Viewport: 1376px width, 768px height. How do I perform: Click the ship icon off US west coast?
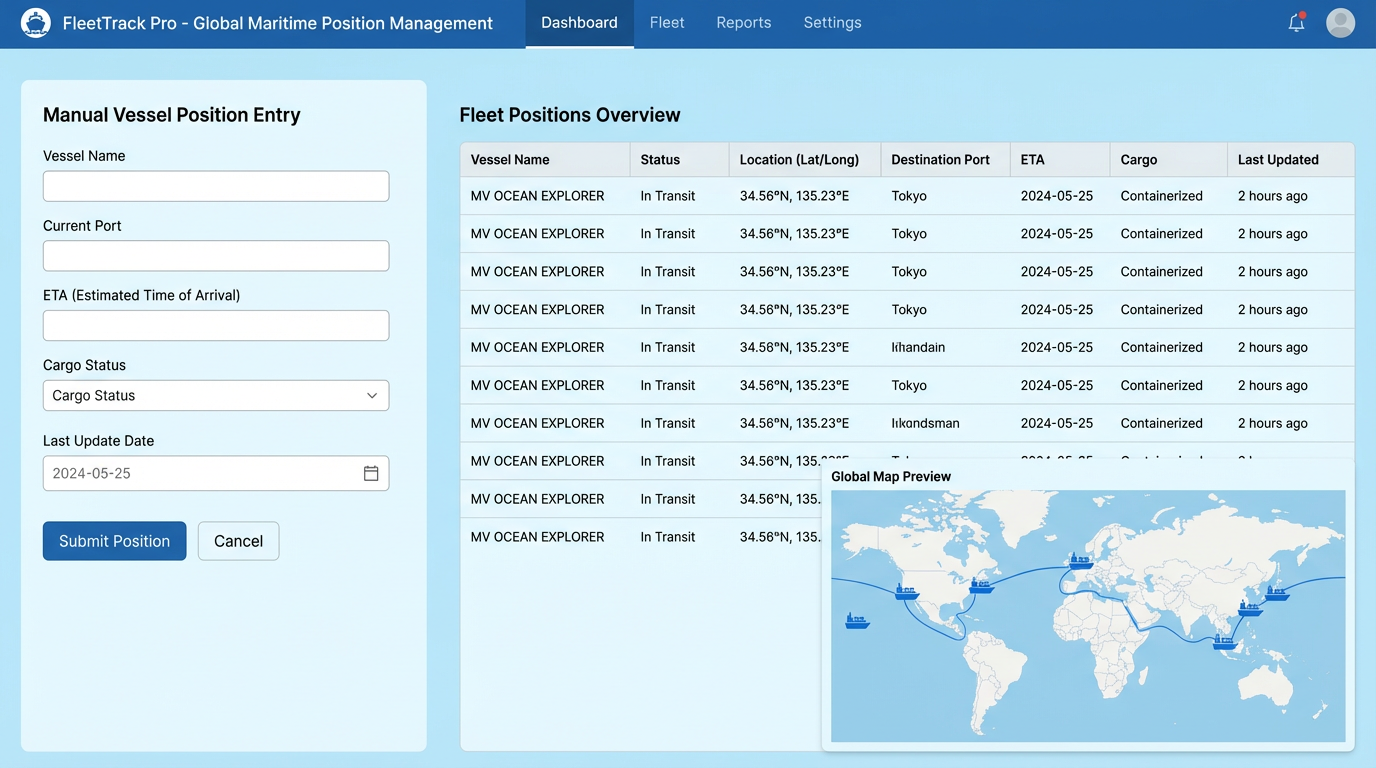coord(906,591)
